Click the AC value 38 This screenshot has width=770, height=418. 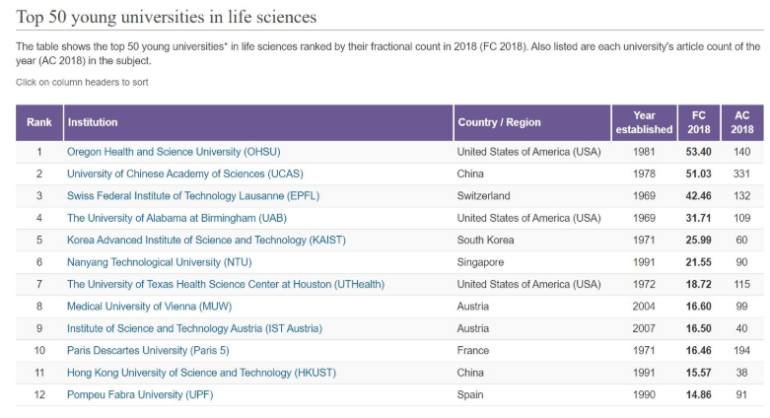pos(742,373)
